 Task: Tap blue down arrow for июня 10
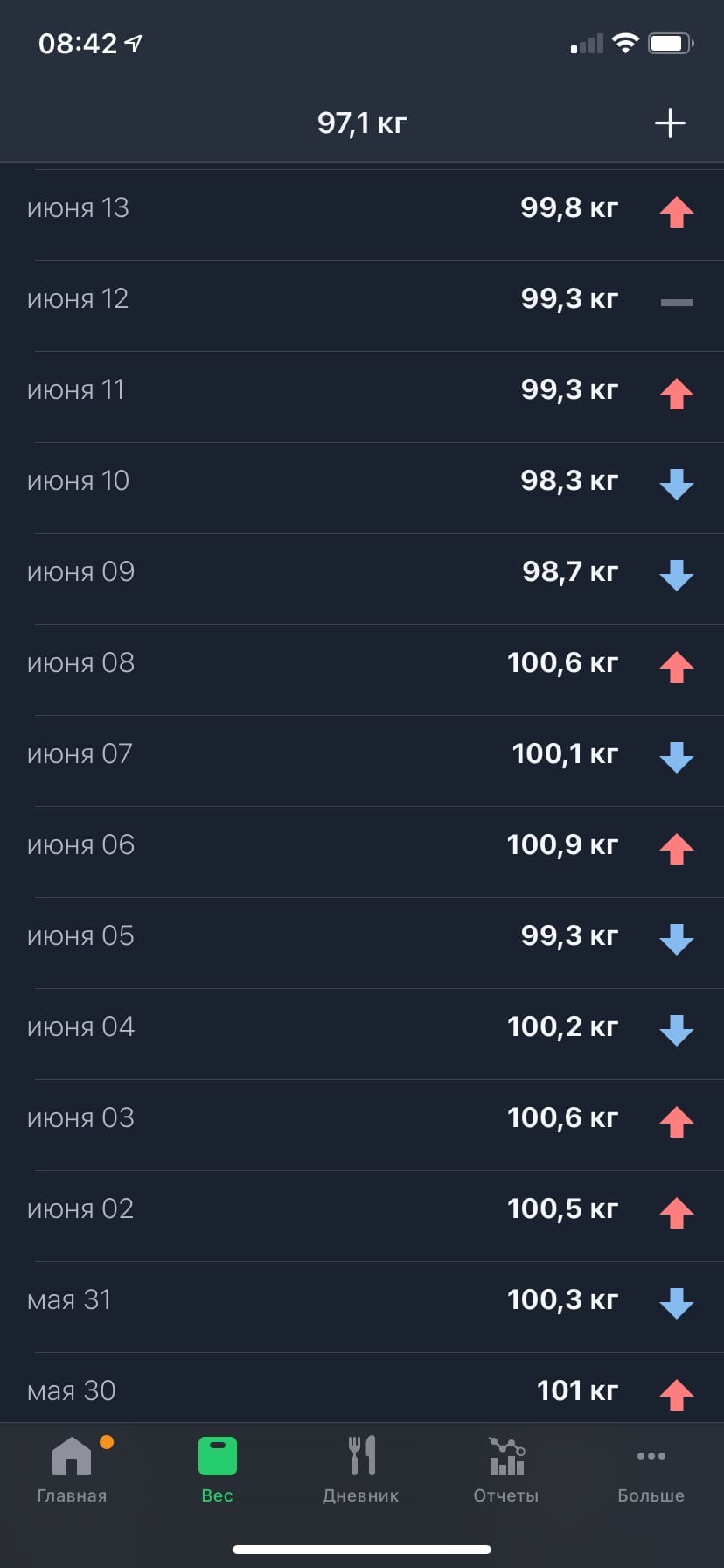[676, 484]
